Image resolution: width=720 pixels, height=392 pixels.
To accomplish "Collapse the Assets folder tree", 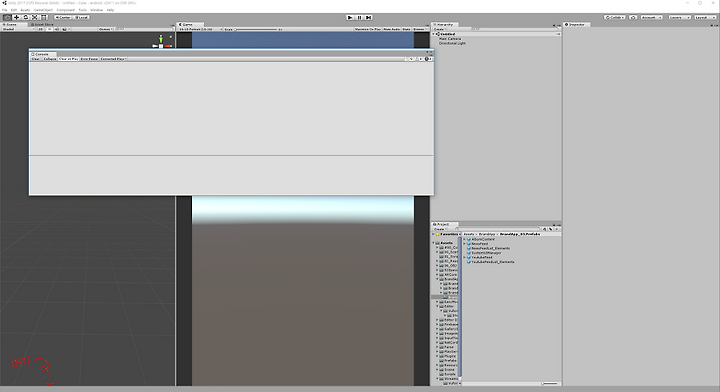I will [434, 243].
